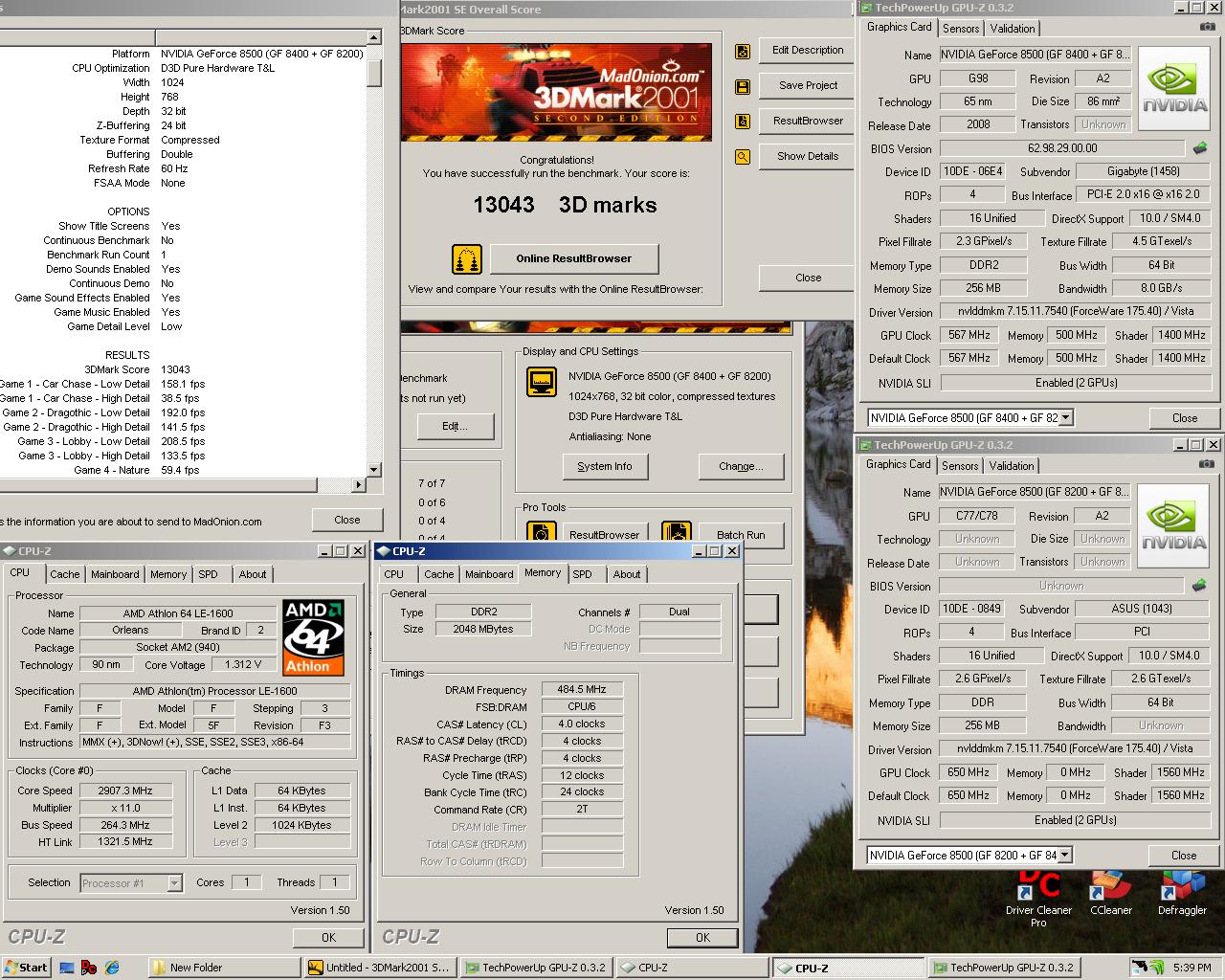
Task: Click NVIDIA logo in bottom GPU-Z window
Action: (x=1174, y=526)
